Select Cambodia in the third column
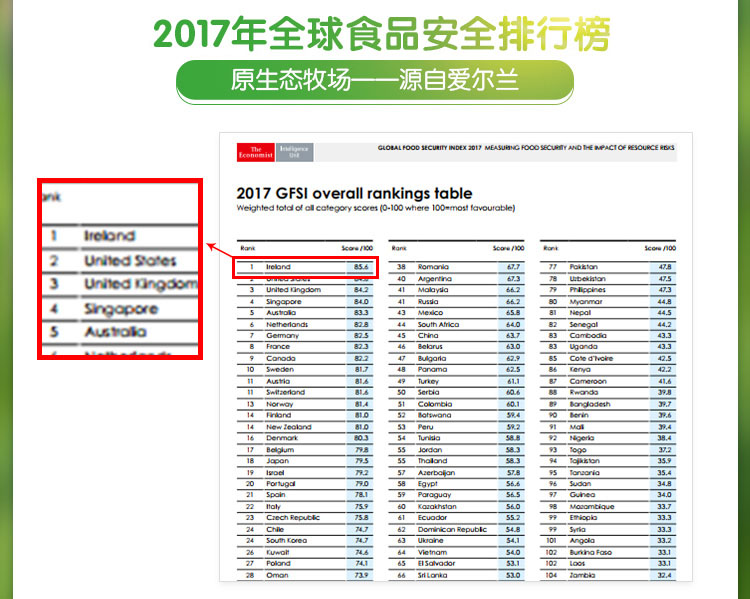The width and height of the screenshot is (750, 599). coord(588,335)
